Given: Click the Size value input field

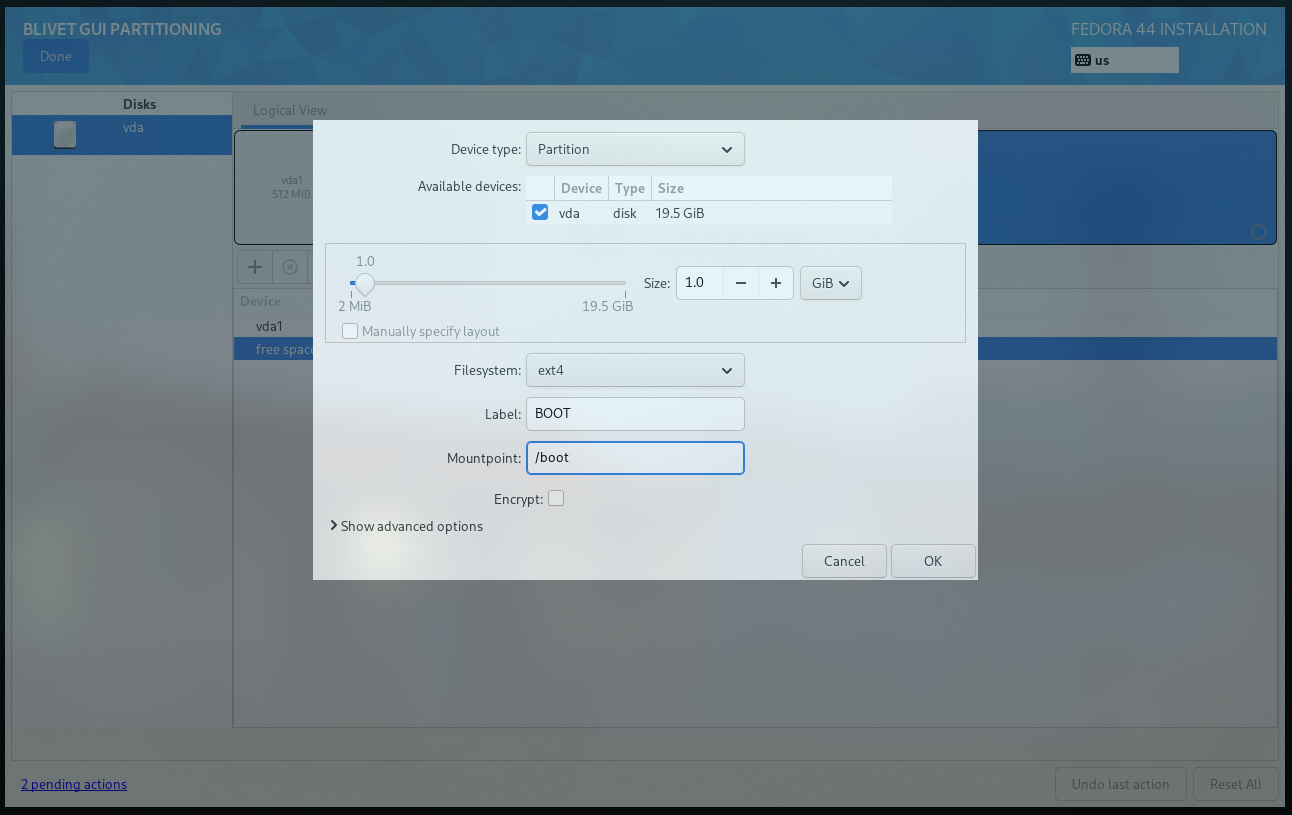Looking at the screenshot, I should [700, 283].
